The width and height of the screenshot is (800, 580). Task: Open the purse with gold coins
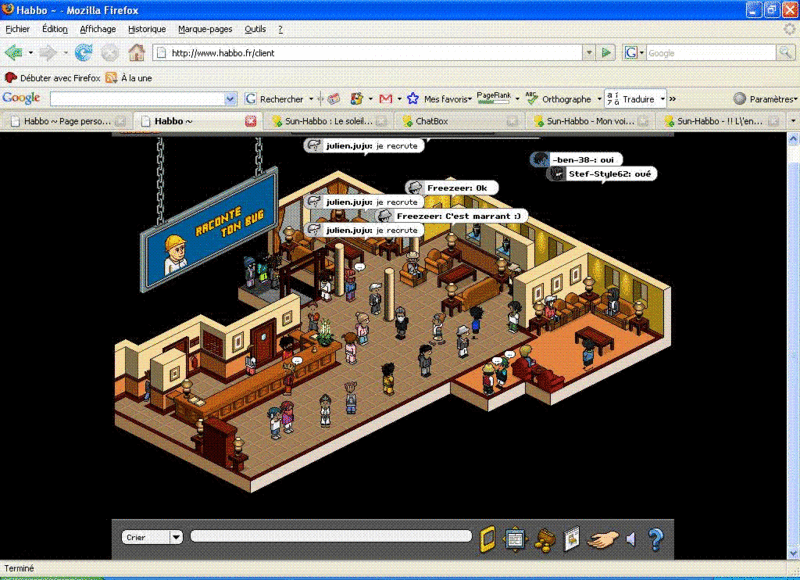(x=544, y=540)
